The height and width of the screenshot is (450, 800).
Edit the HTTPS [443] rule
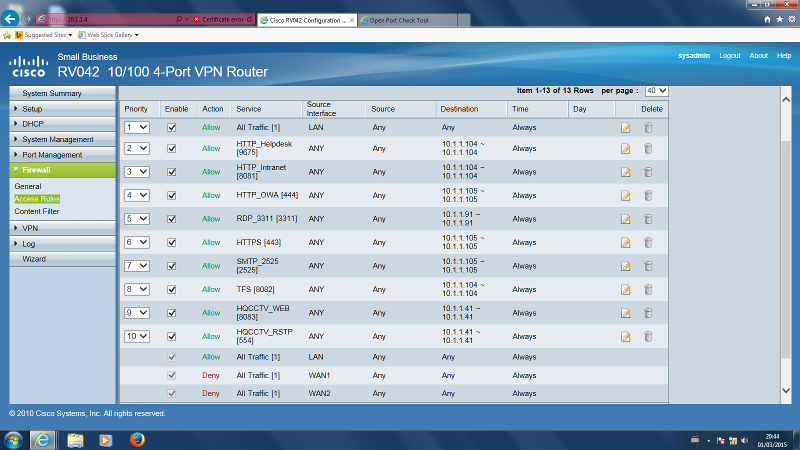626,242
